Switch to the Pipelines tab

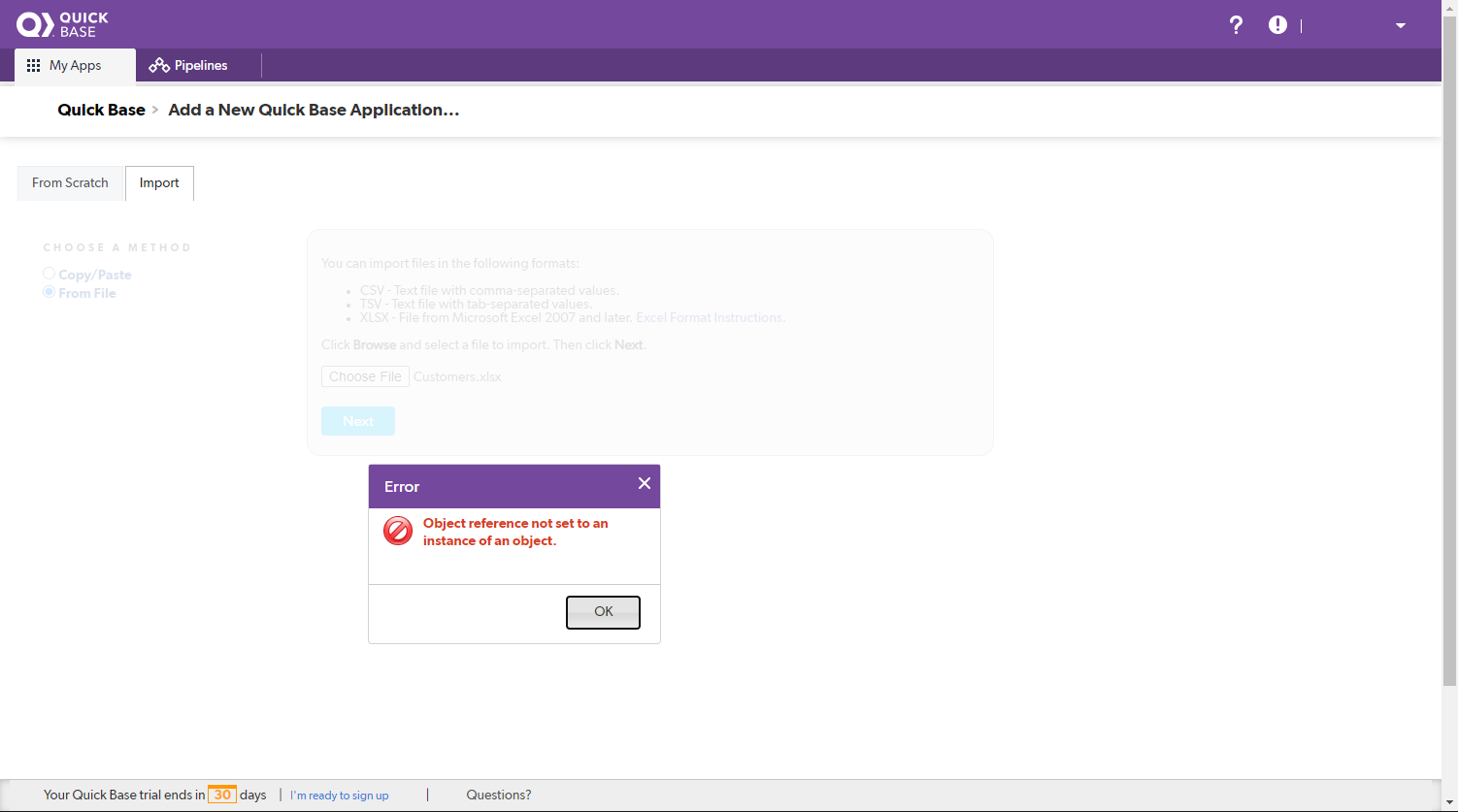188,66
